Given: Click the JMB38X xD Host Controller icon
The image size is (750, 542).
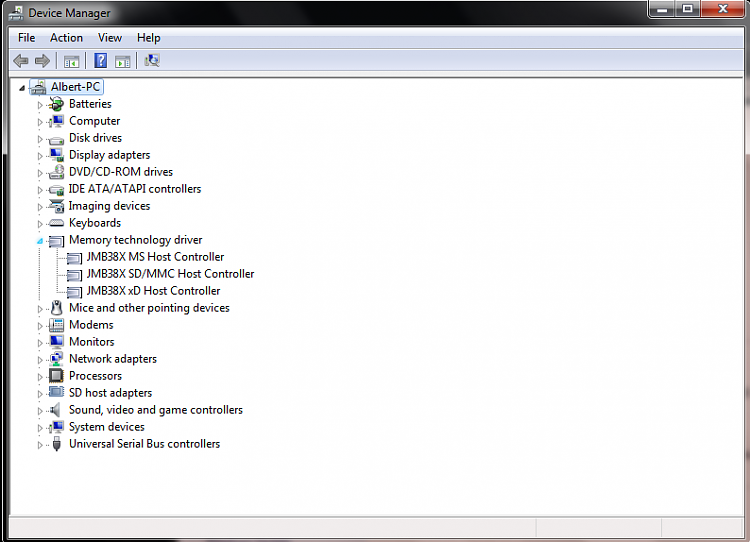Looking at the screenshot, I should [74, 292].
